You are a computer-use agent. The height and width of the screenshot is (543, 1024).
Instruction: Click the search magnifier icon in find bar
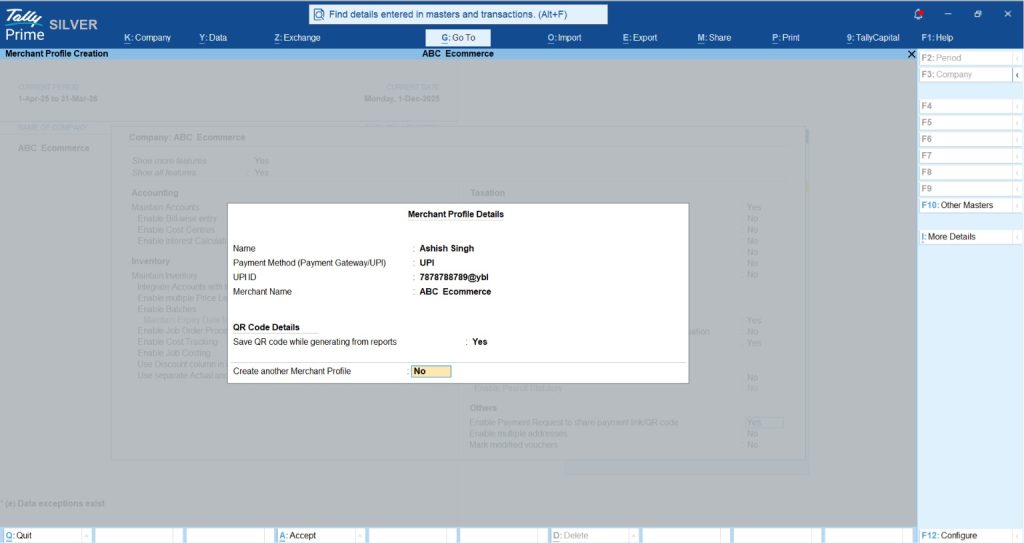click(x=319, y=14)
